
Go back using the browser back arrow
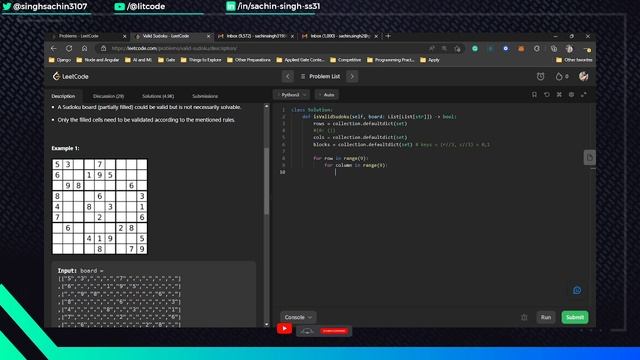54,48
